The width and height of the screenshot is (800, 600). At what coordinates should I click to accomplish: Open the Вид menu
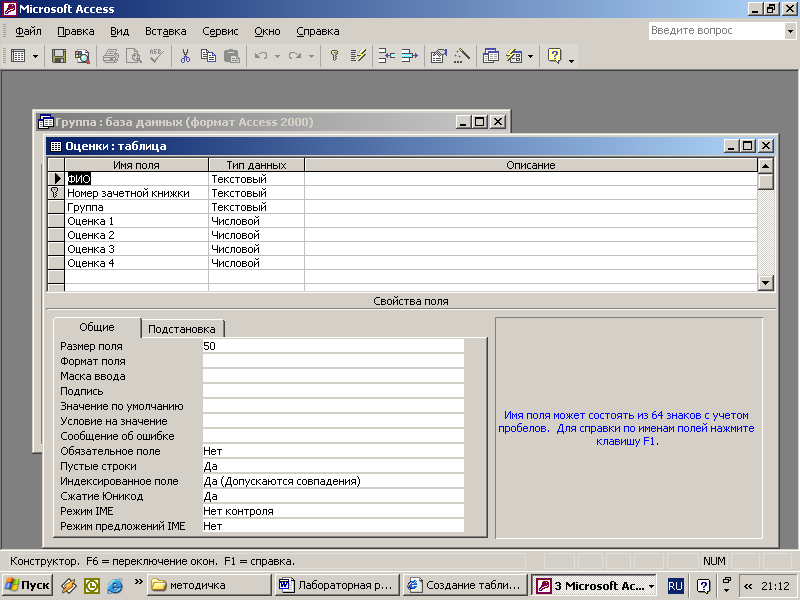(x=119, y=31)
